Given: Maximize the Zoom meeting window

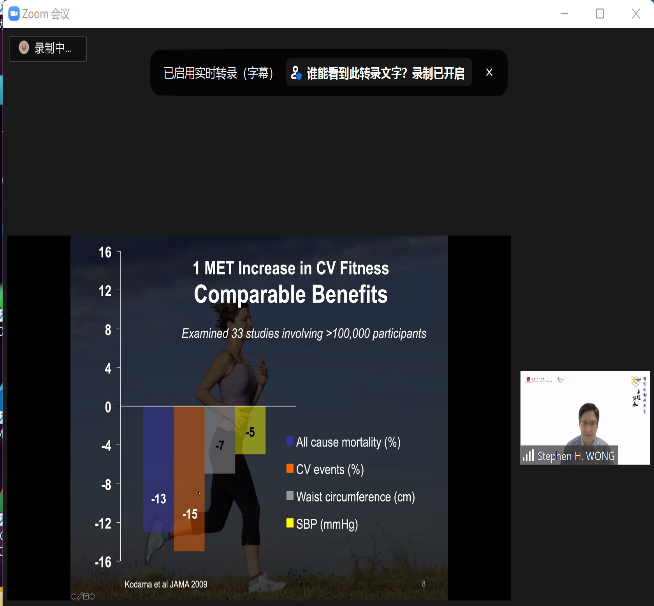Looking at the screenshot, I should (599, 14).
